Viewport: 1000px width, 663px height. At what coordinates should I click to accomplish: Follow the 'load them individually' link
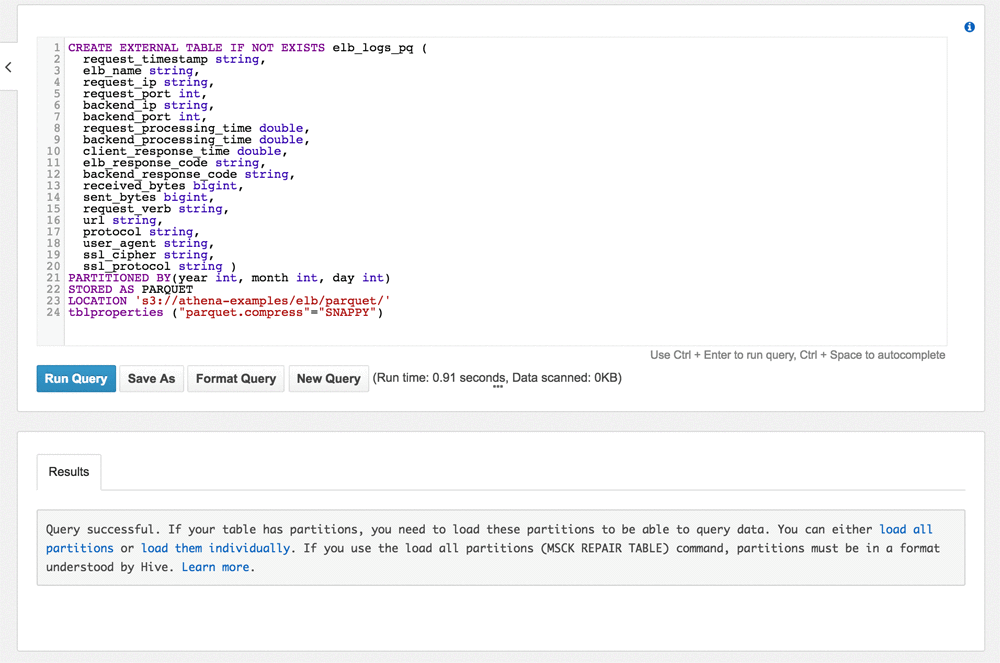click(x=215, y=548)
